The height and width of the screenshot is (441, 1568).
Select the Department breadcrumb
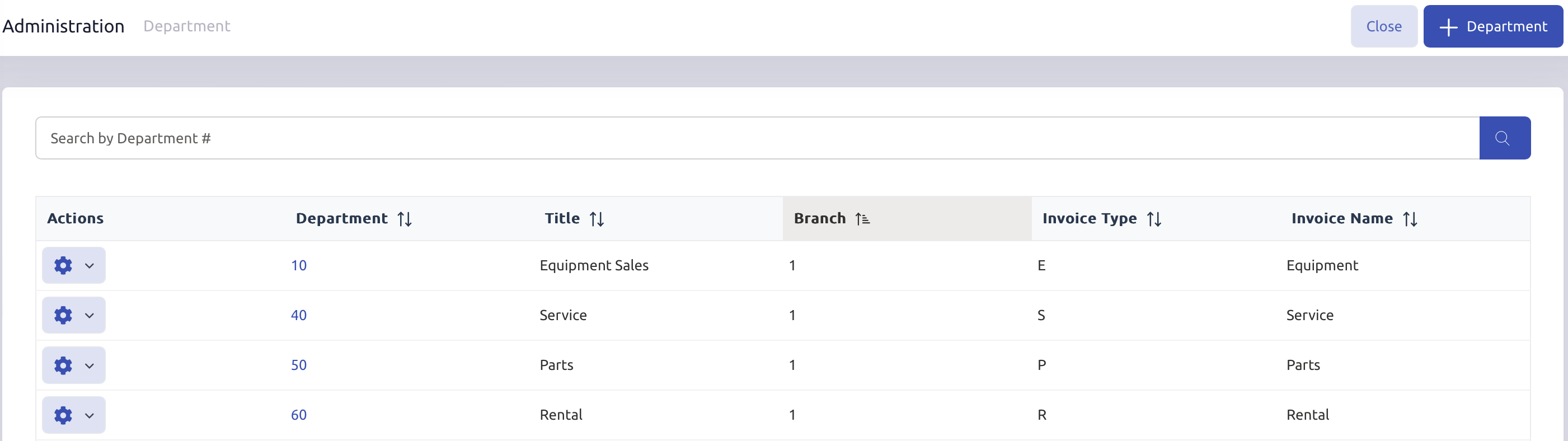point(187,26)
